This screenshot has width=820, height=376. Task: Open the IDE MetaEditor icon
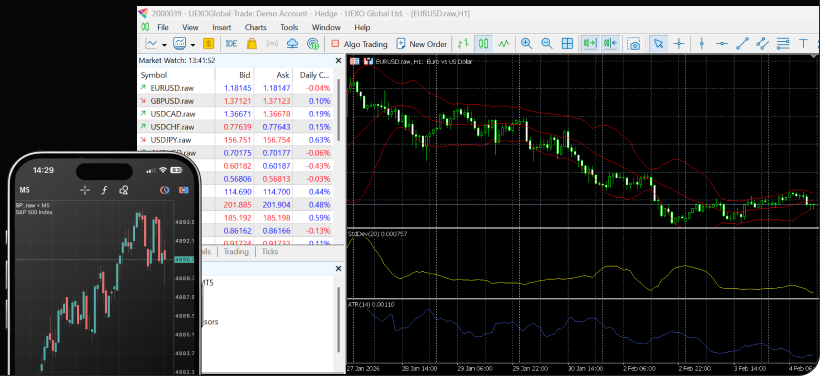[232, 44]
